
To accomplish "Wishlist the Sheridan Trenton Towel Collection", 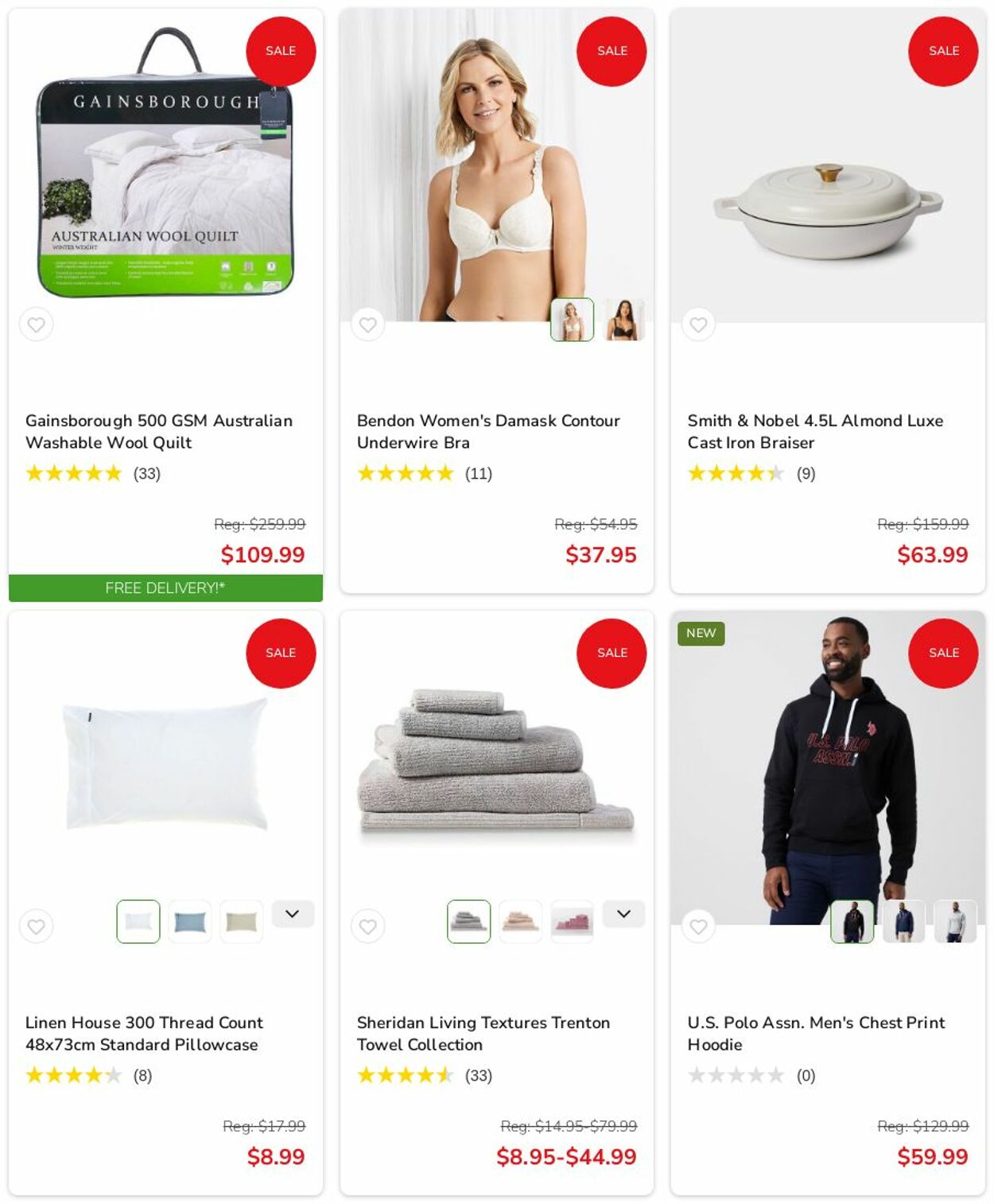I will pyautogui.click(x=367, y=926).
